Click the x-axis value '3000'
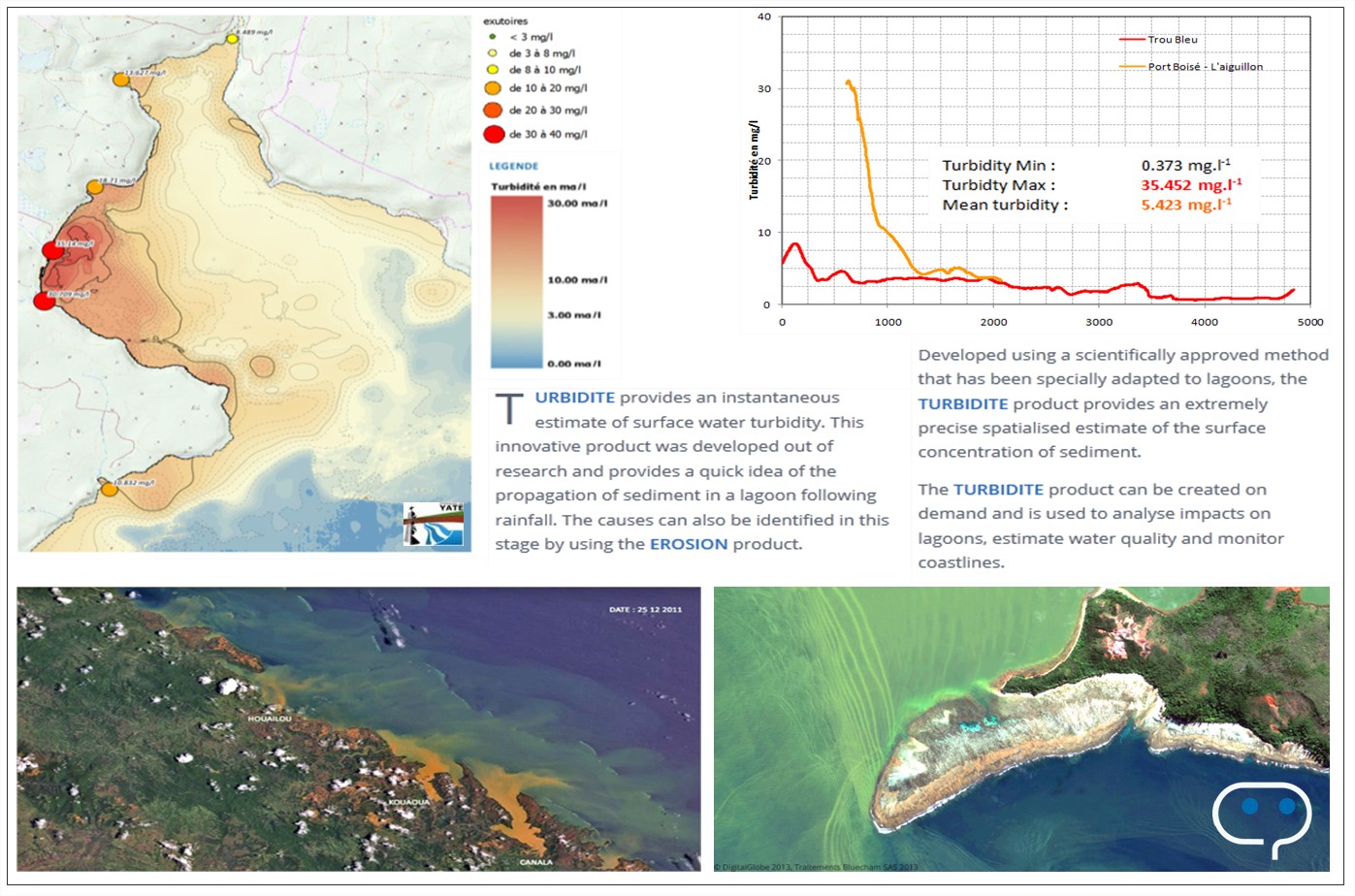The height and width of the screenshot is (896, 1355). tap(1099, 322)
